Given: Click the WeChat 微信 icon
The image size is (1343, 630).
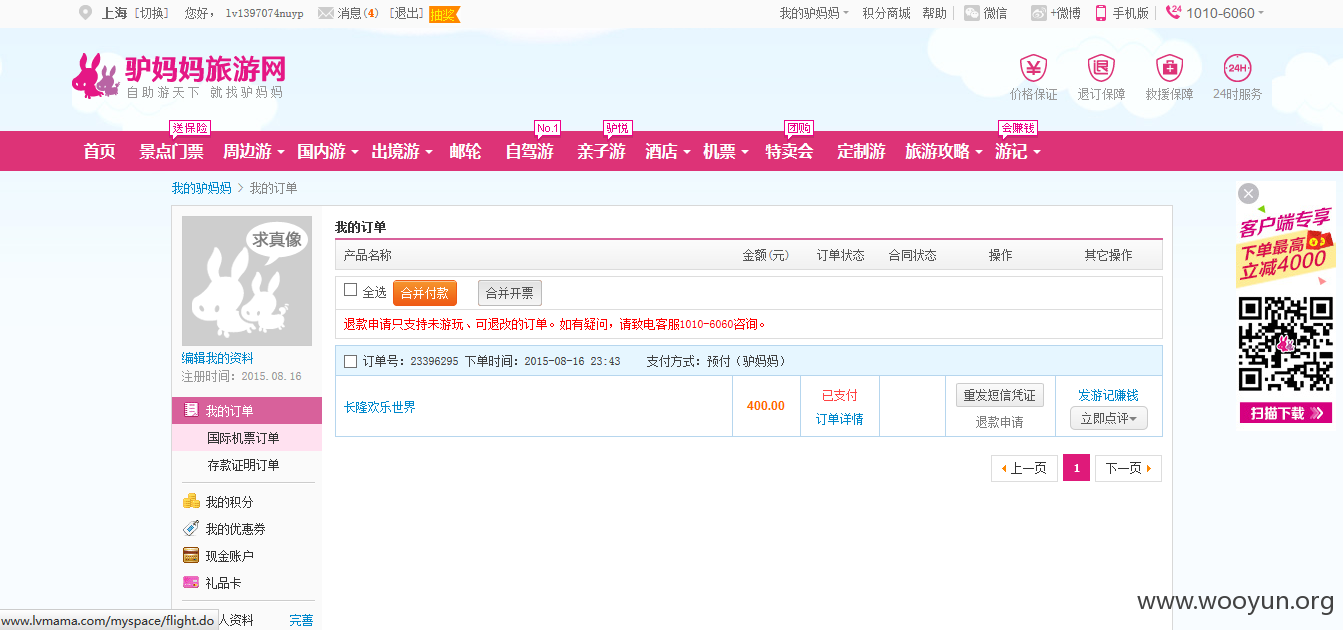Looking at the screenshot, I should (x=972, y=13).
